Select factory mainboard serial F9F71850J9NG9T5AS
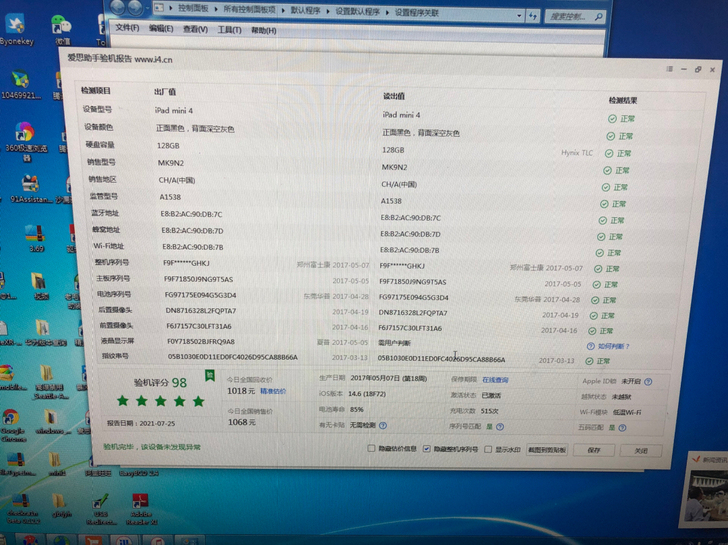Screen dimensions: 728x545 coord(198,279)
